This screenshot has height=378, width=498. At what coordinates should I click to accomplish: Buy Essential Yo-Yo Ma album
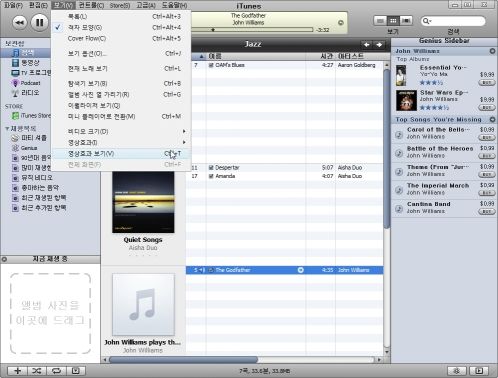[486, 82]
